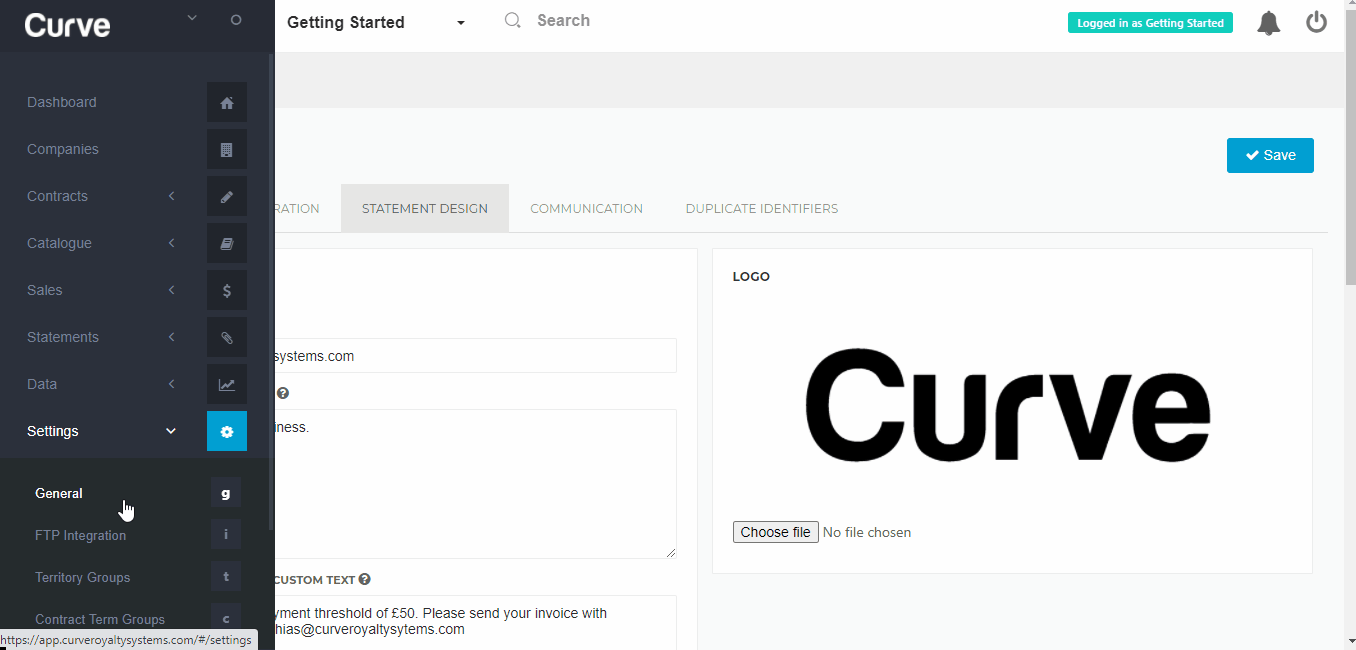Click the FTP Integration 'i' icon

pyautogui.click(x=226, y=535)
